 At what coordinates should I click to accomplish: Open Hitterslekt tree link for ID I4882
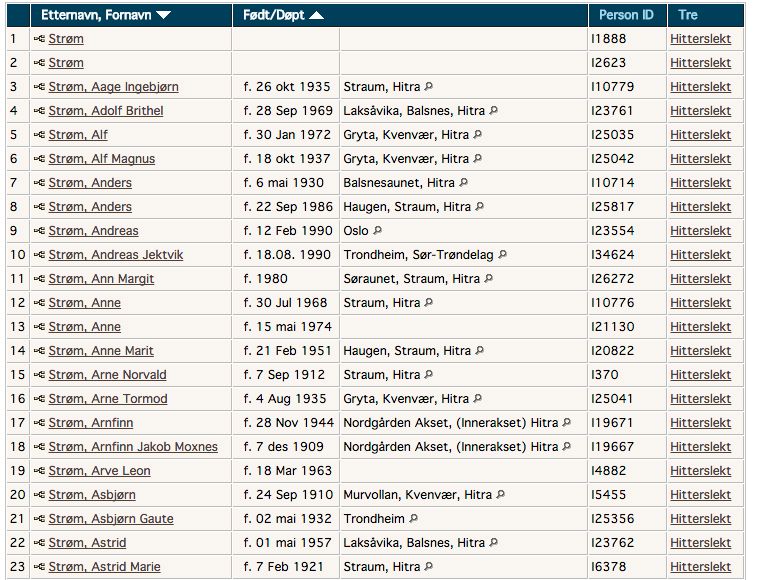tap(700, 470)
